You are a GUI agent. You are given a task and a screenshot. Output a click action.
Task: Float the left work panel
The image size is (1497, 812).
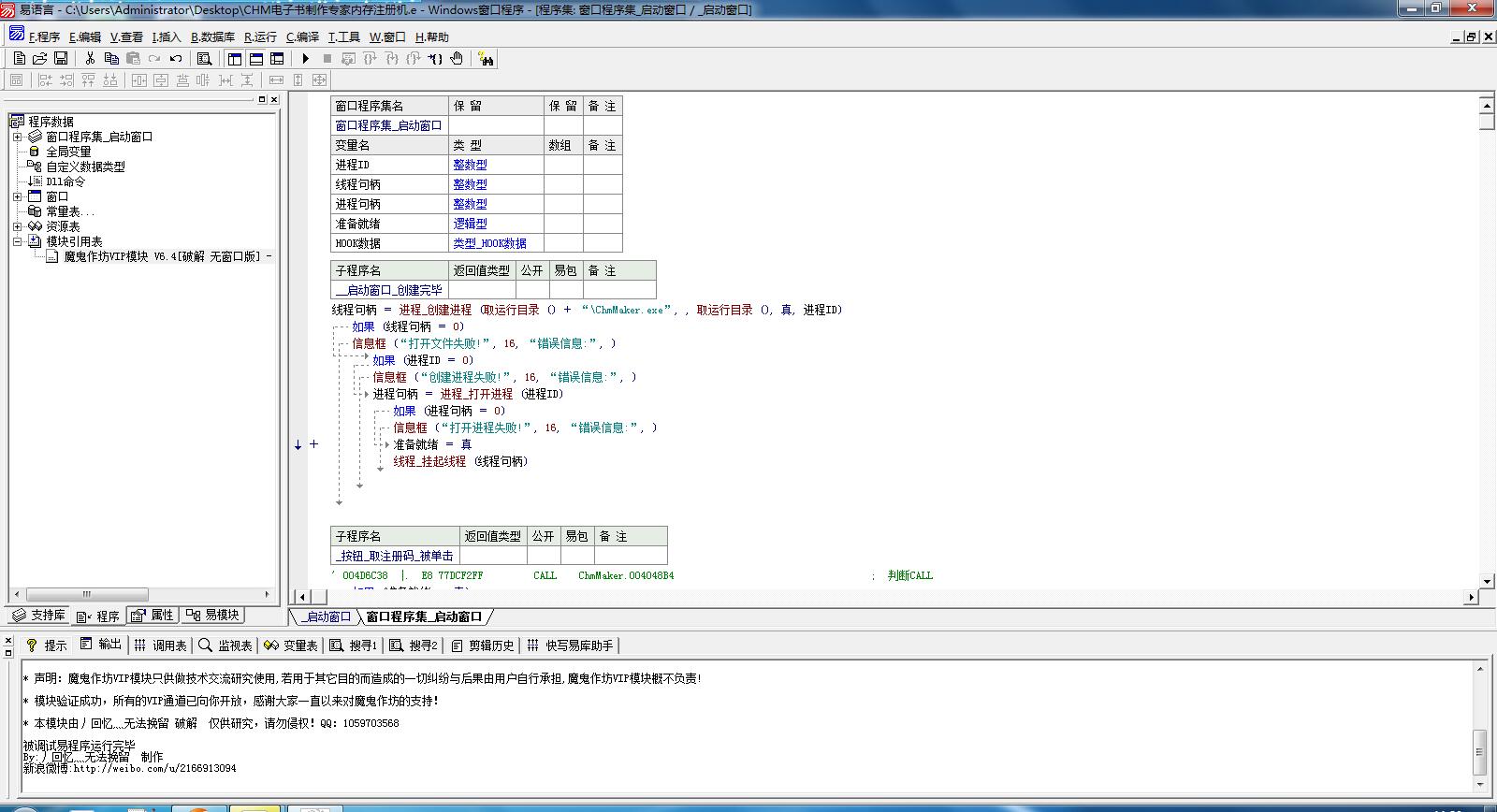coord(262,99)
